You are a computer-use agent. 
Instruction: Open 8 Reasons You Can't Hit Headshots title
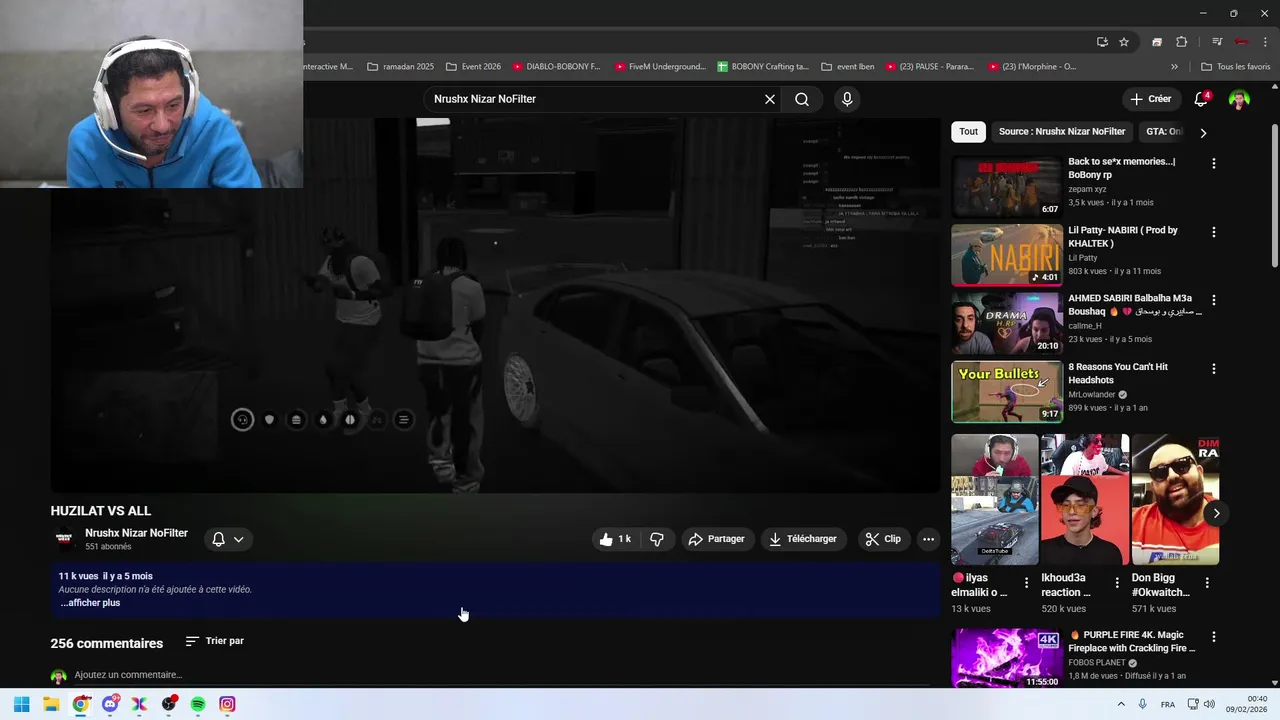coord(1118,373)
